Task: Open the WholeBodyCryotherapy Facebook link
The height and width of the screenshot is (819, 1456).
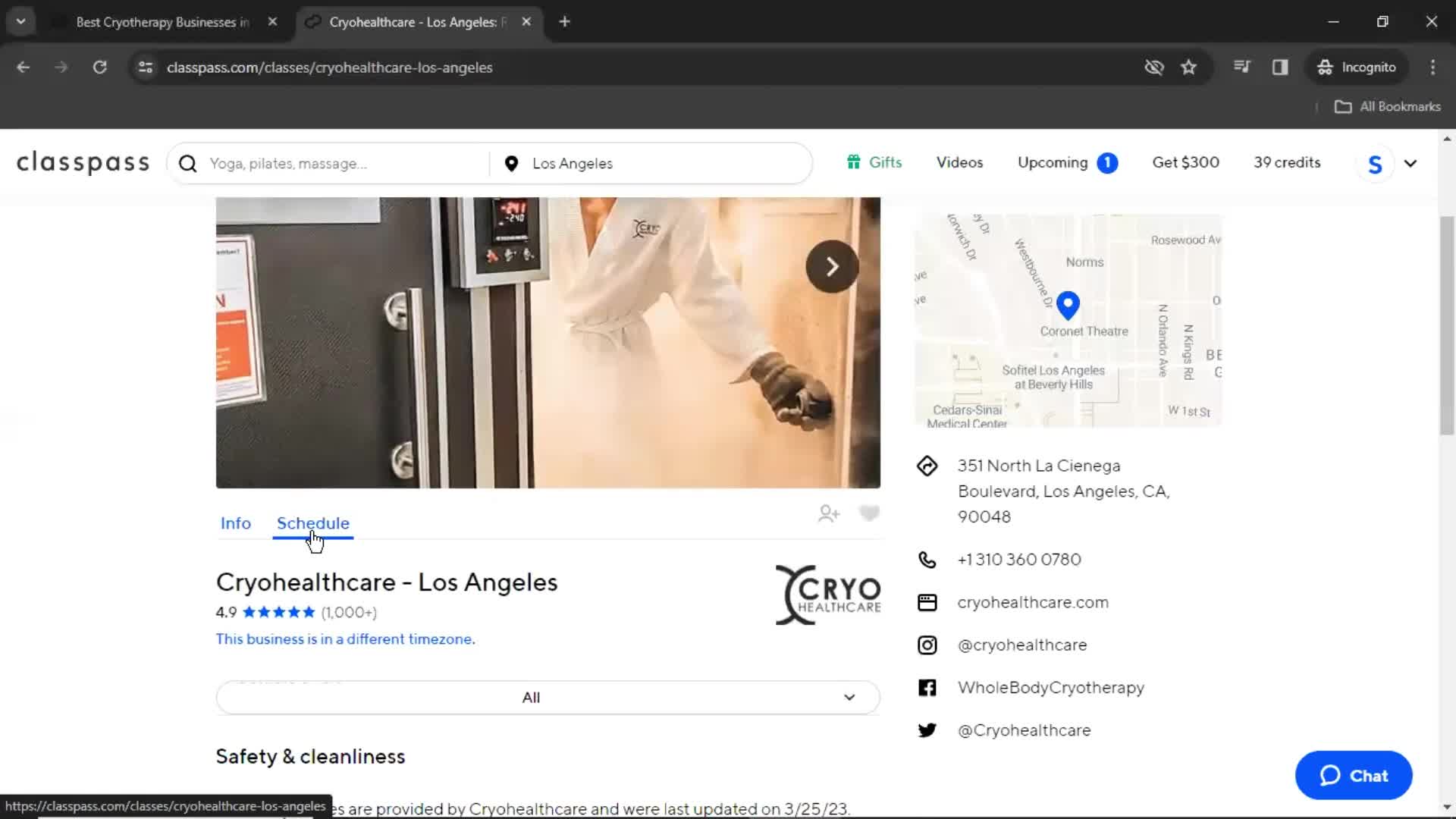Action: click(1050, 688)
